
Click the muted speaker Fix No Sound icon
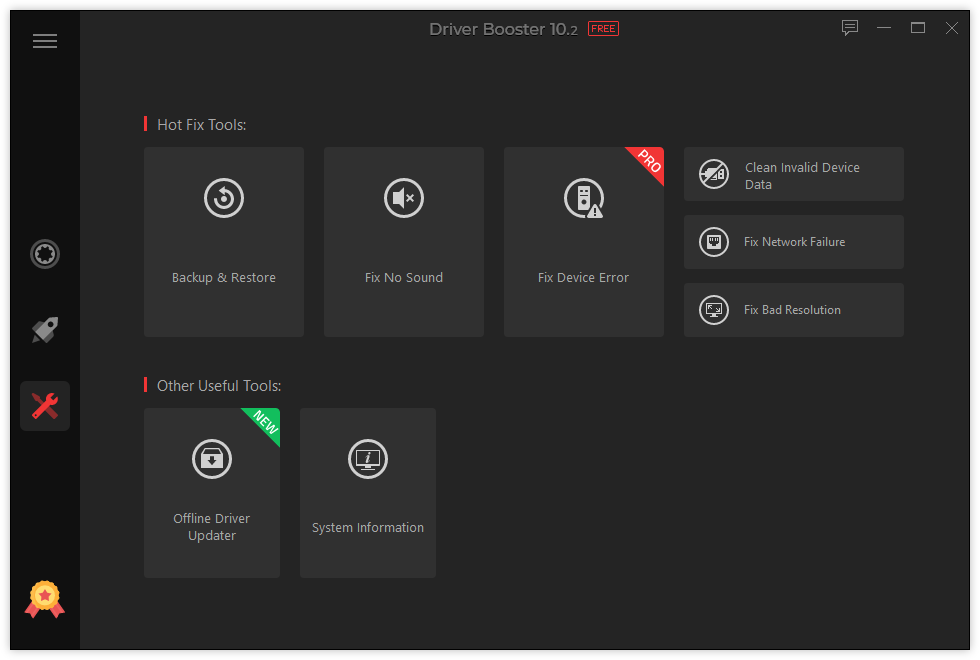click(x=404, y=198)
